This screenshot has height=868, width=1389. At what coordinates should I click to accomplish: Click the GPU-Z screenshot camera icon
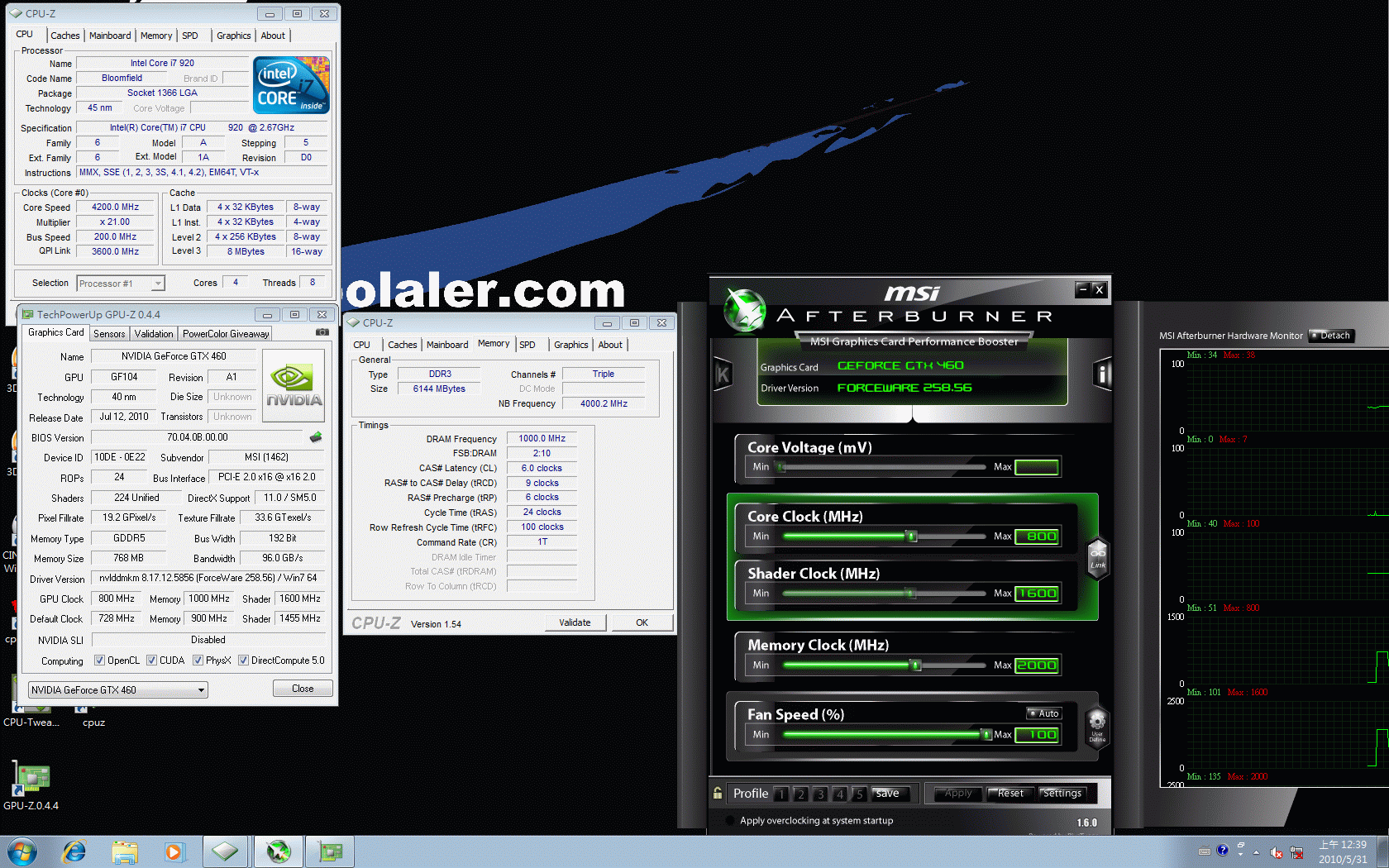322,332
